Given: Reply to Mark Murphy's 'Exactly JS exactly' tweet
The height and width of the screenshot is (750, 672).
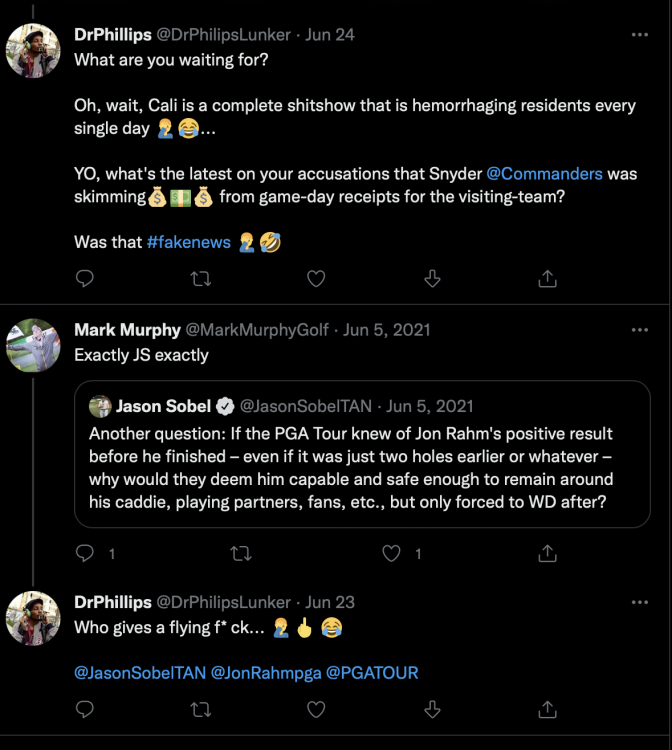Looking at the screenshot, I should (85, 553).
